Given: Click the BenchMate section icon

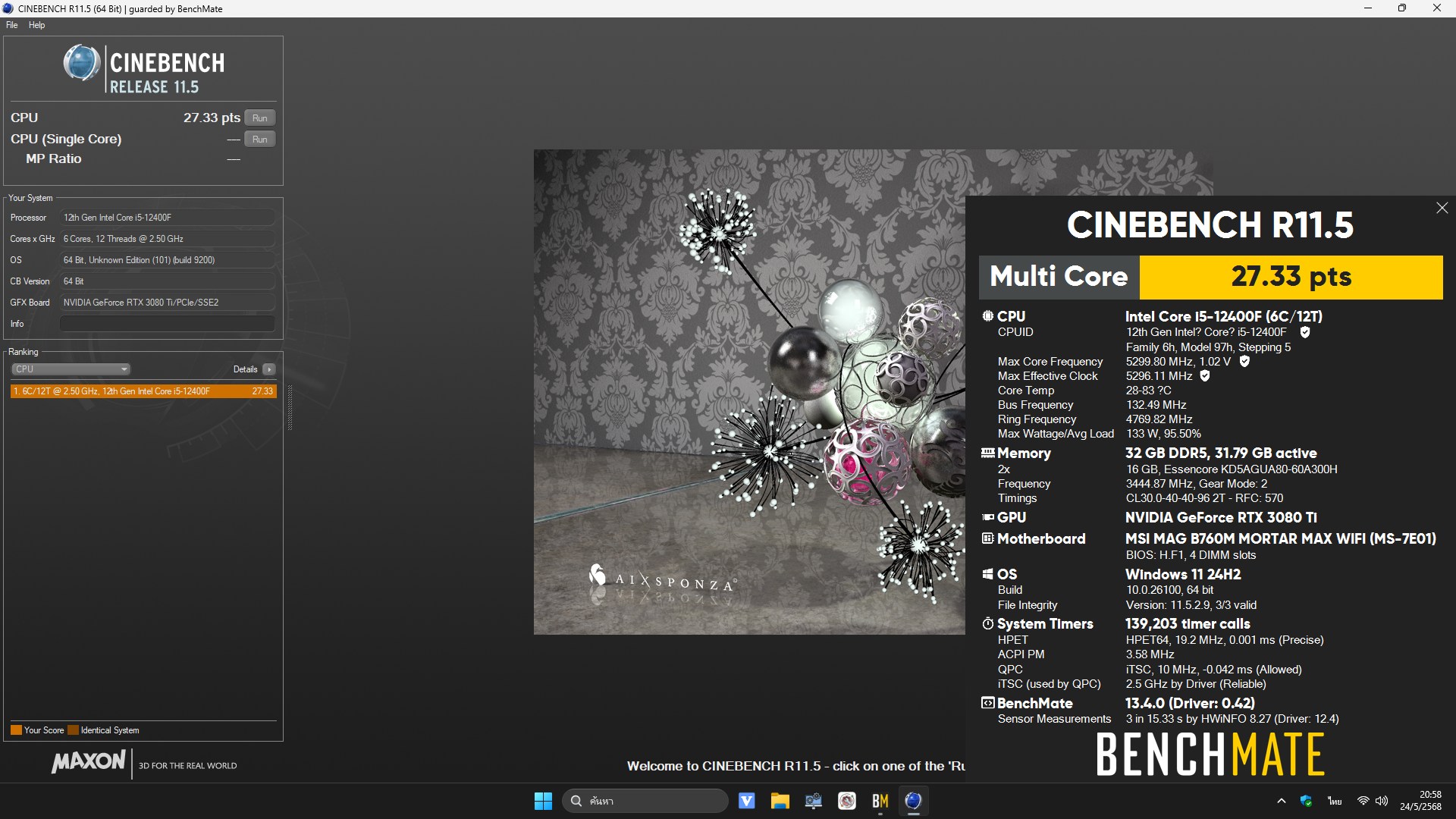Looking at the screenshot, I should 988,703.
